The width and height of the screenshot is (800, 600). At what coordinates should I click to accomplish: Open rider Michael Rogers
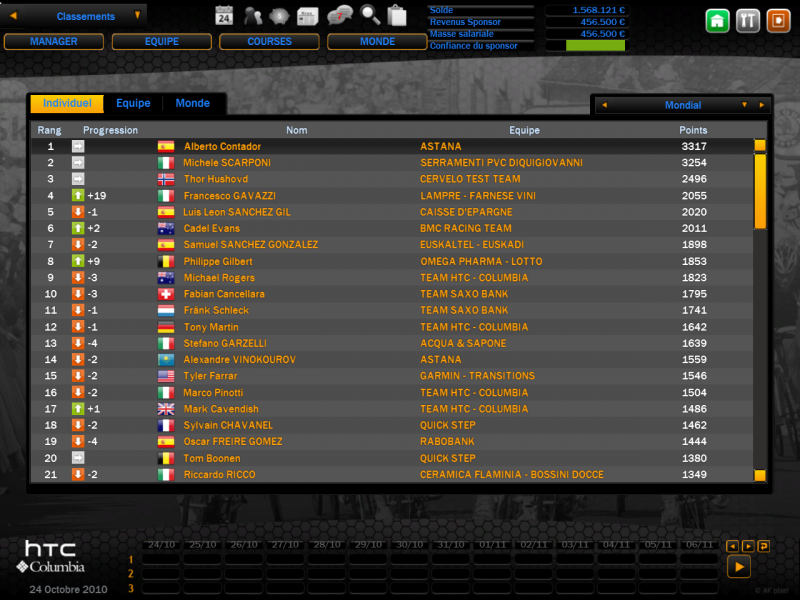tap(219, 278)
